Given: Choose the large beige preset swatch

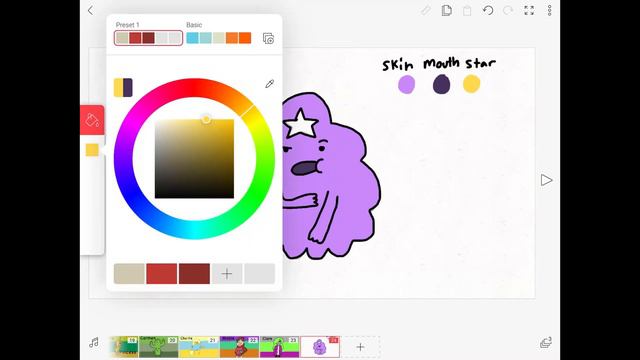Looking at the screenshot, I should 129,273.
